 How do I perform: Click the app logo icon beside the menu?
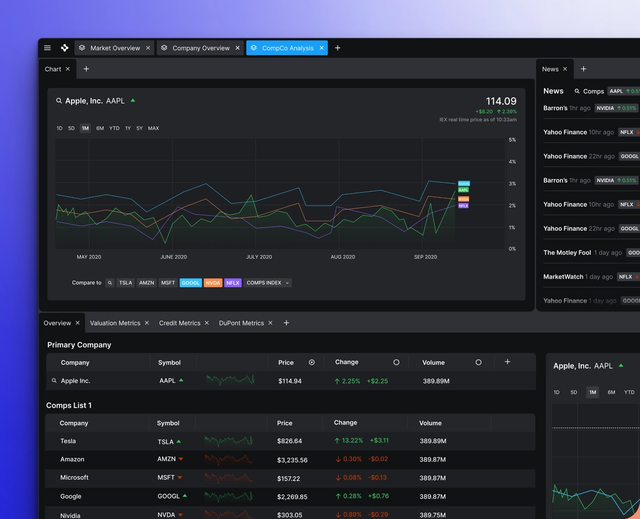(64, 48)
